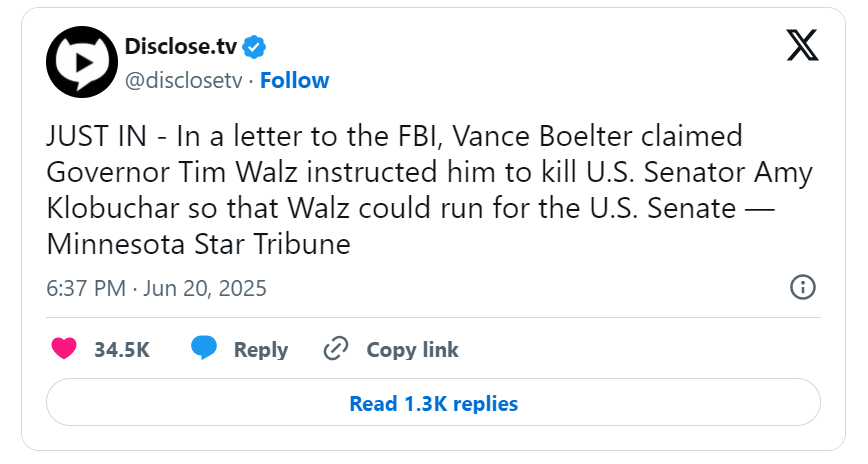Click the Reply label

pyautogui.click(x=261, y=350)
